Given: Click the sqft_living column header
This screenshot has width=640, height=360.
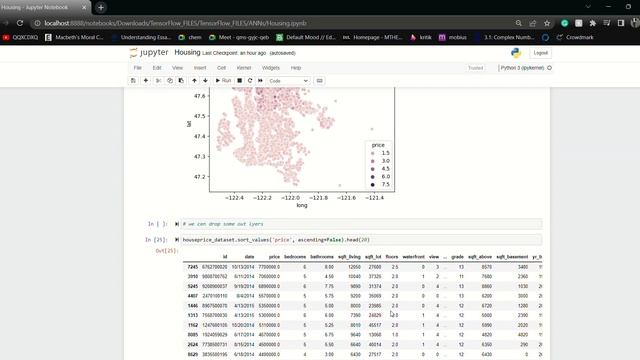Looking at the screenshot, I should pyautogui.click(x=349, y=257).
